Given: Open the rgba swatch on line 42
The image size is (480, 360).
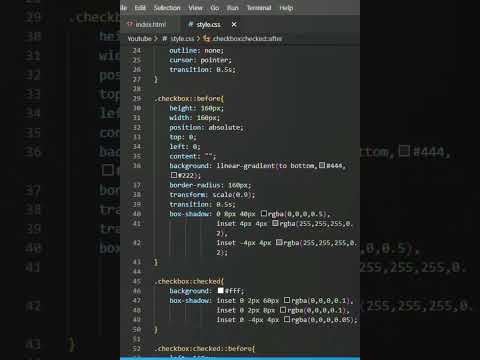Looking at the screenshot, I should [279, 242].
